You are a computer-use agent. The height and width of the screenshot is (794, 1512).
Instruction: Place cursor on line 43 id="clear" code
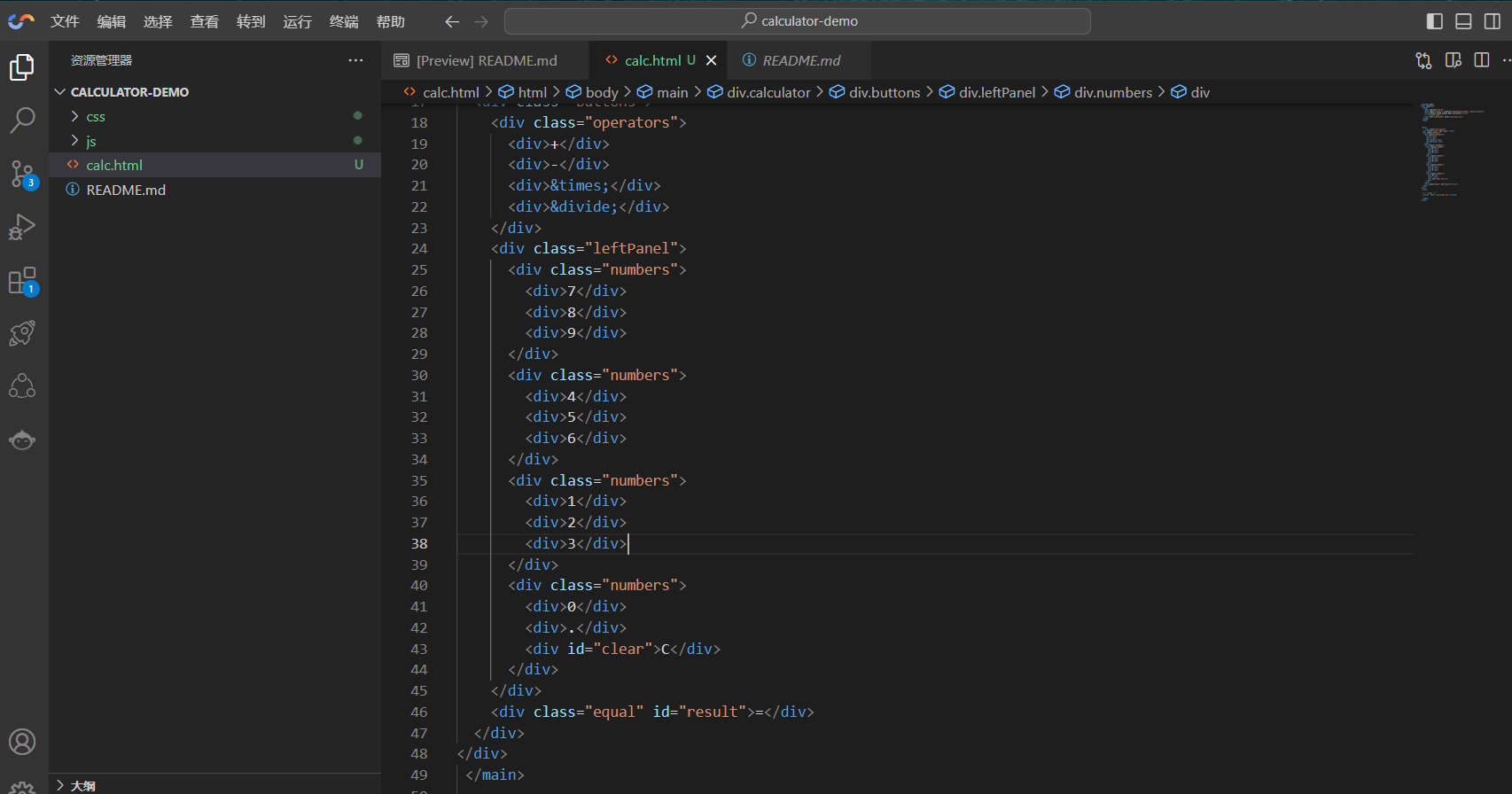(x=610, y=649)
